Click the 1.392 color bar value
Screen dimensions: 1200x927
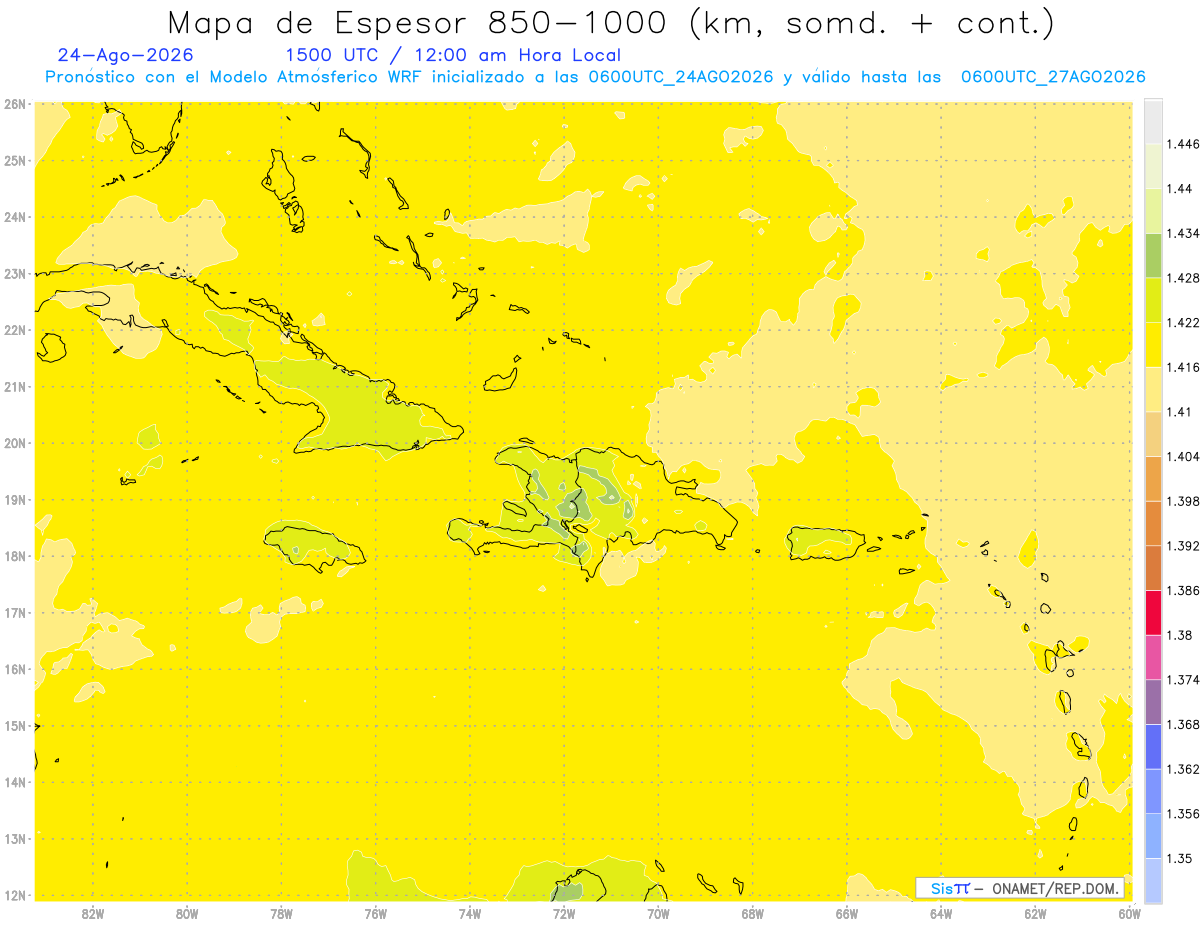(1182, 546)
